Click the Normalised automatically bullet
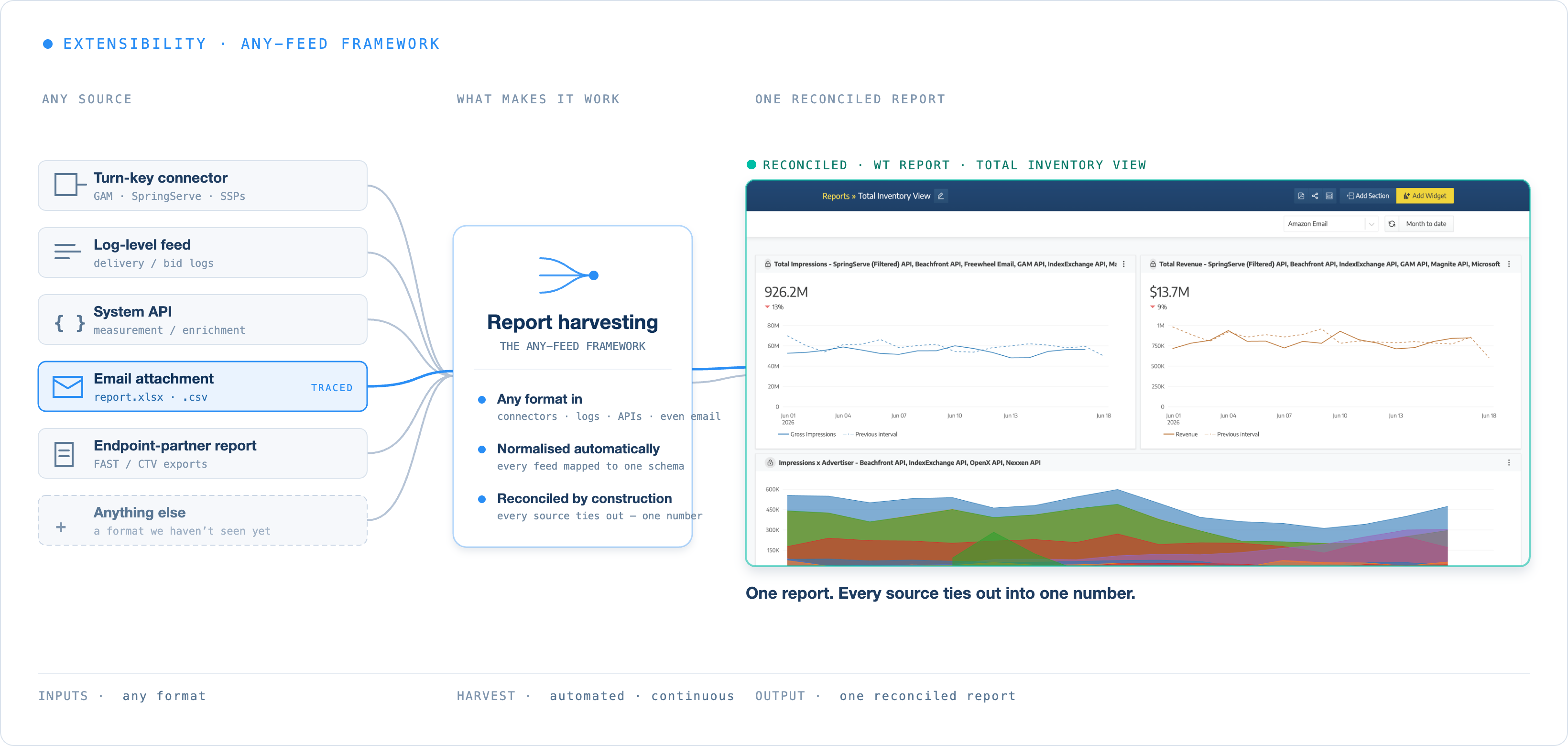The width and height of the screenshot is (1568, 746). point(578,449)
